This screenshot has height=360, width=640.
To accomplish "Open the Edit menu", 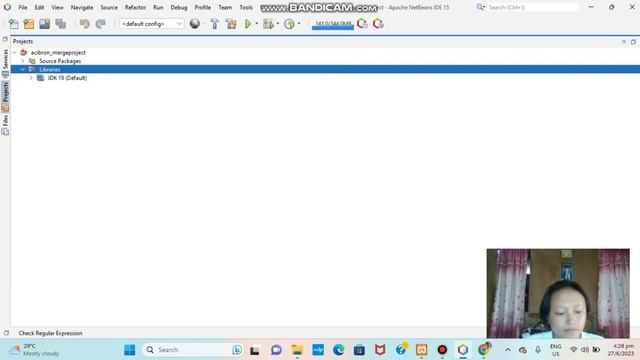I will (39, 7).
